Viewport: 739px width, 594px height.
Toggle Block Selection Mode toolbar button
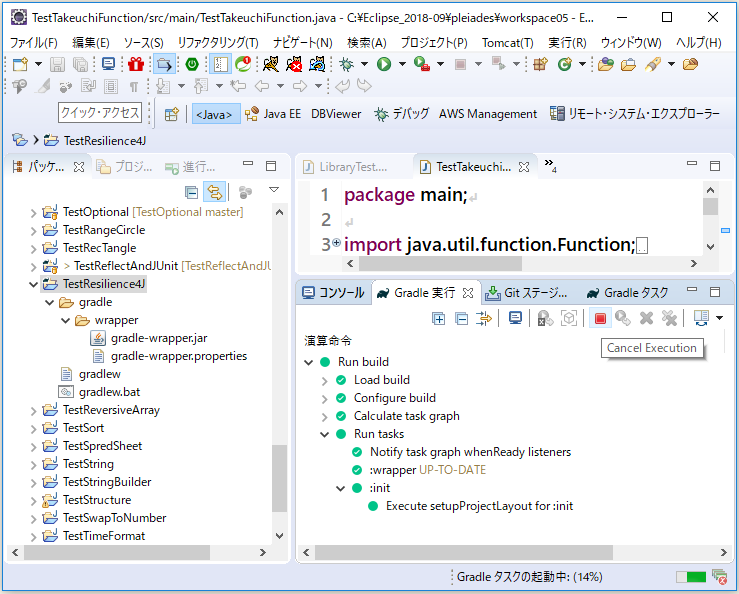click(x=111, y=86)
